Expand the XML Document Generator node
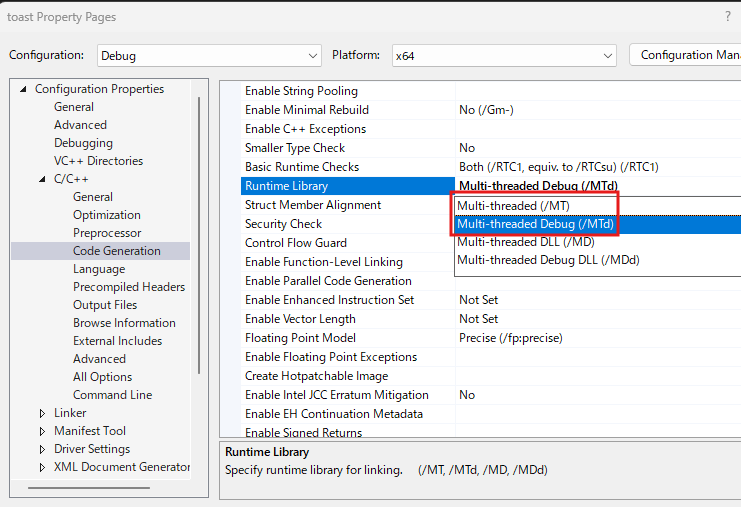 [42, 467]
